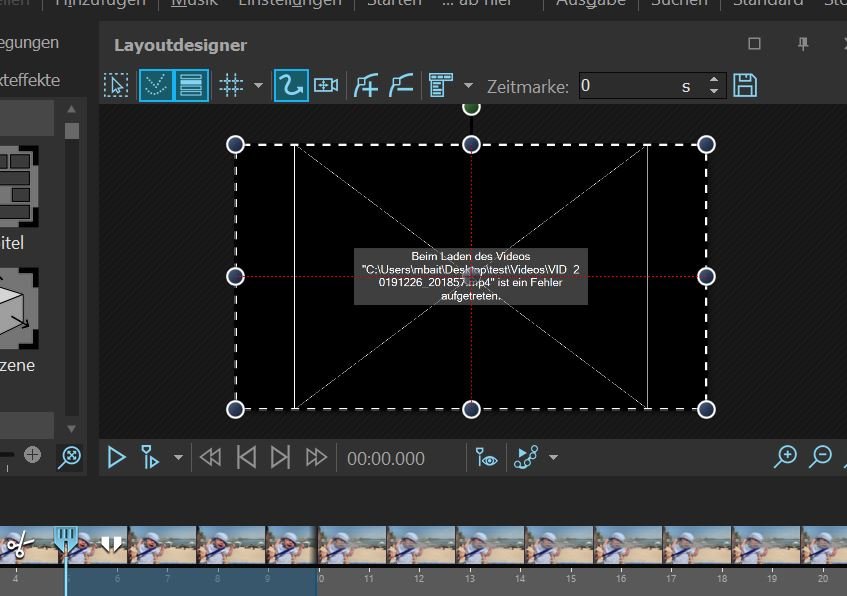Save layout with the floppy disk icon
847x596 pixels.
745,86
